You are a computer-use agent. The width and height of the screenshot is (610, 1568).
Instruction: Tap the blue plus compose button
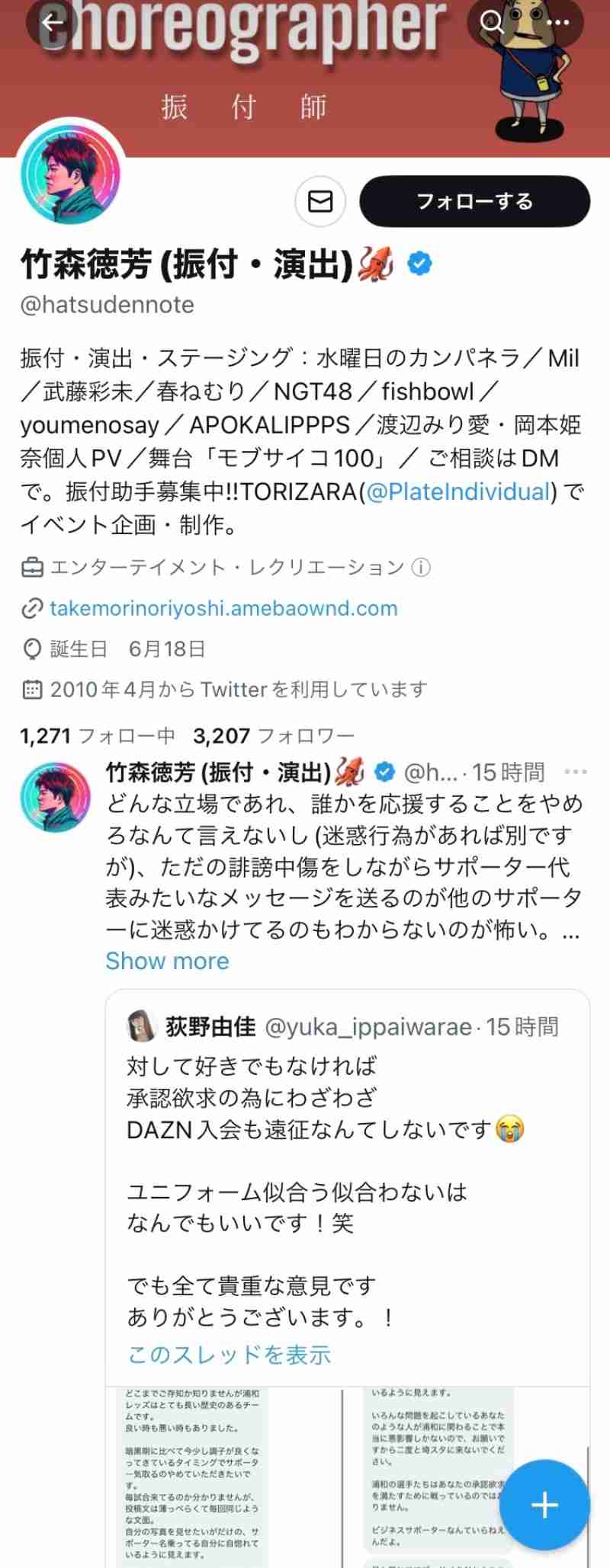point(544,1505)
